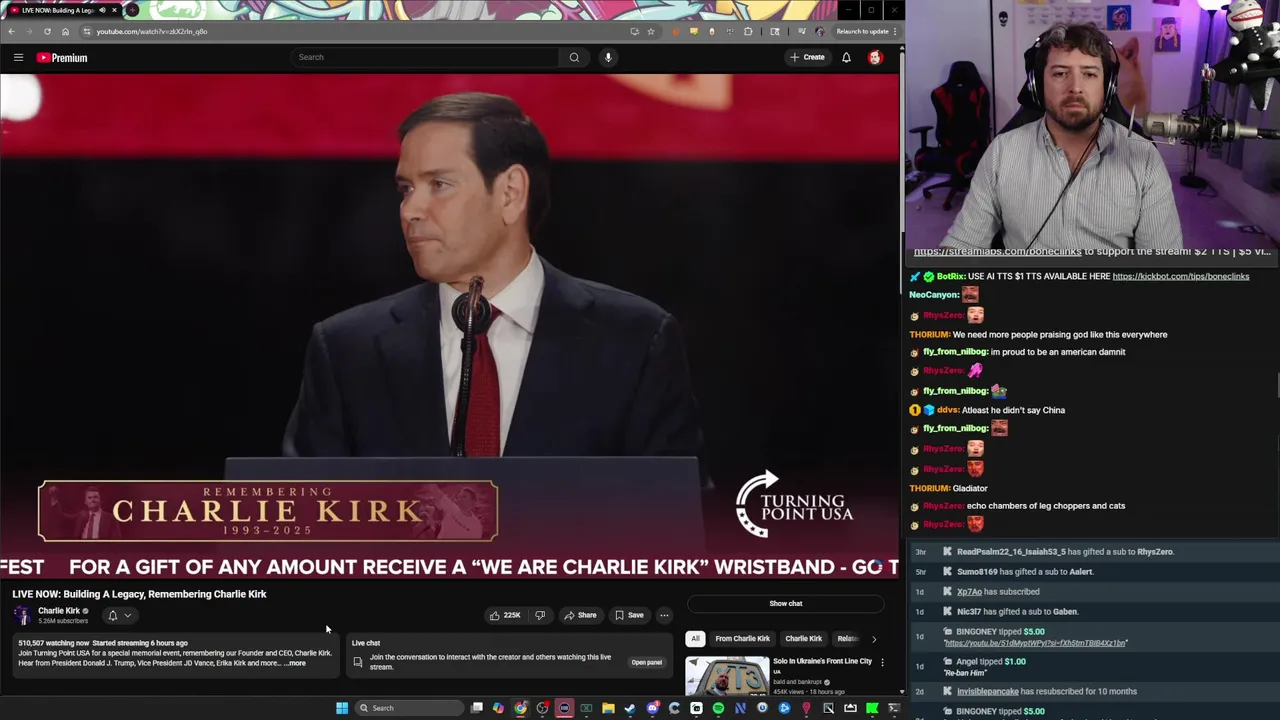Viewport: 1280px width, 720px height.
Task: Like the video showing 225K likes
Action: [x=504, y=615]
